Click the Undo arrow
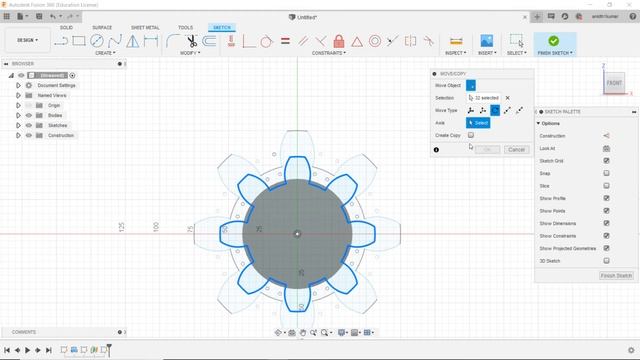The image size is (640, 360). click(53, 16)
